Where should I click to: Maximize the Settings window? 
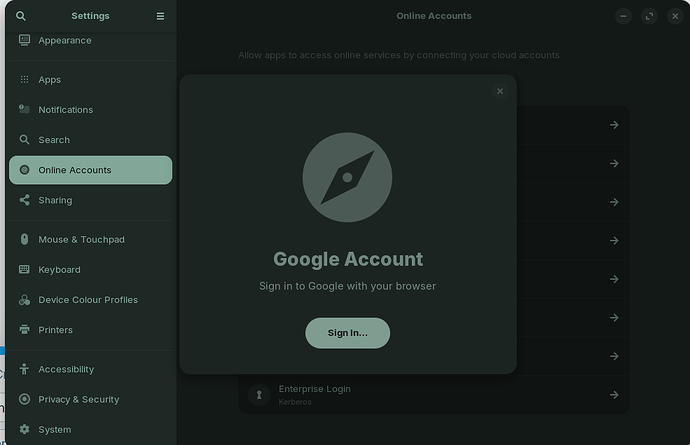point(649,16)
